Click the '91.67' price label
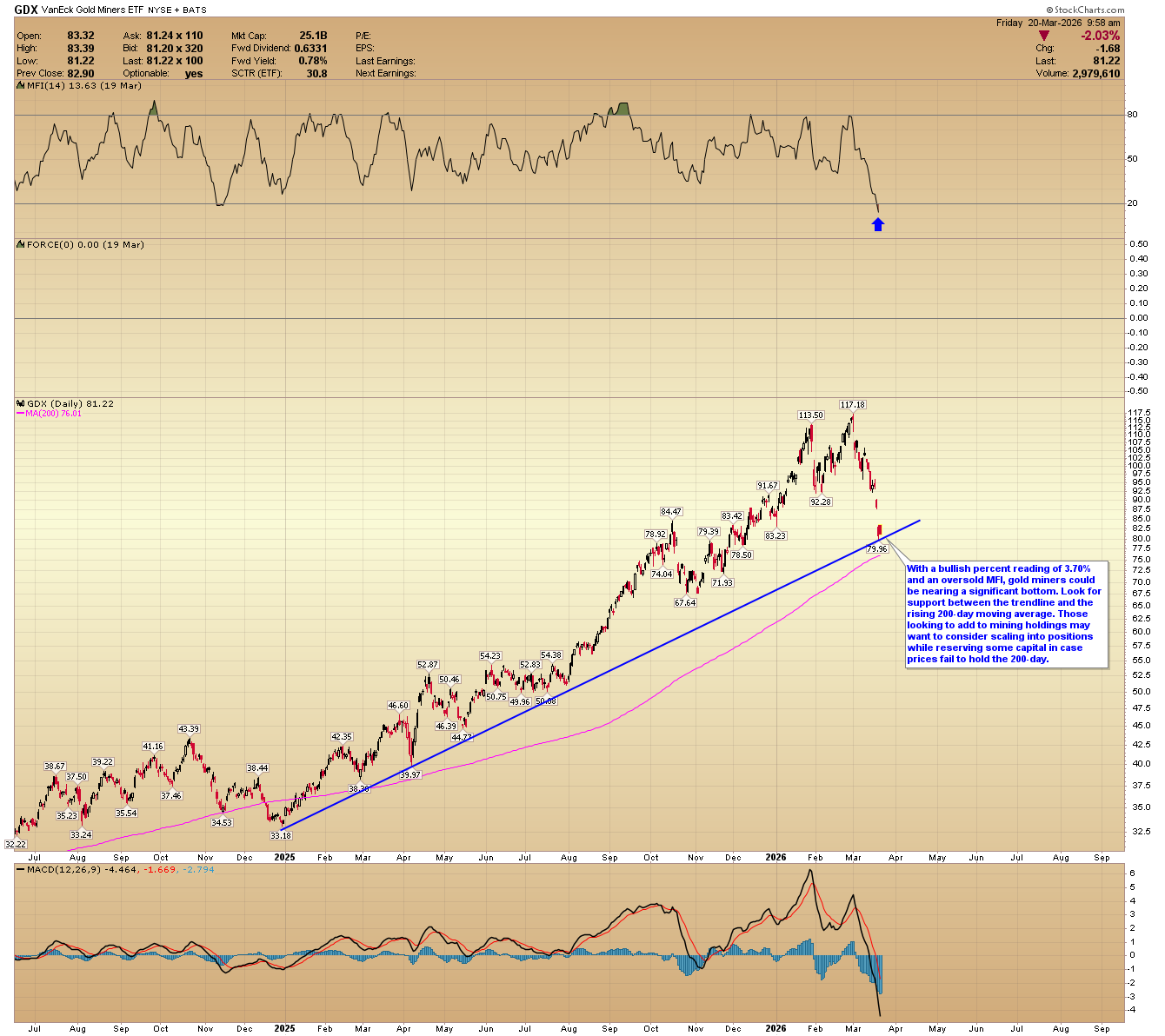1165x1036 pixels. tap(767, 486)
